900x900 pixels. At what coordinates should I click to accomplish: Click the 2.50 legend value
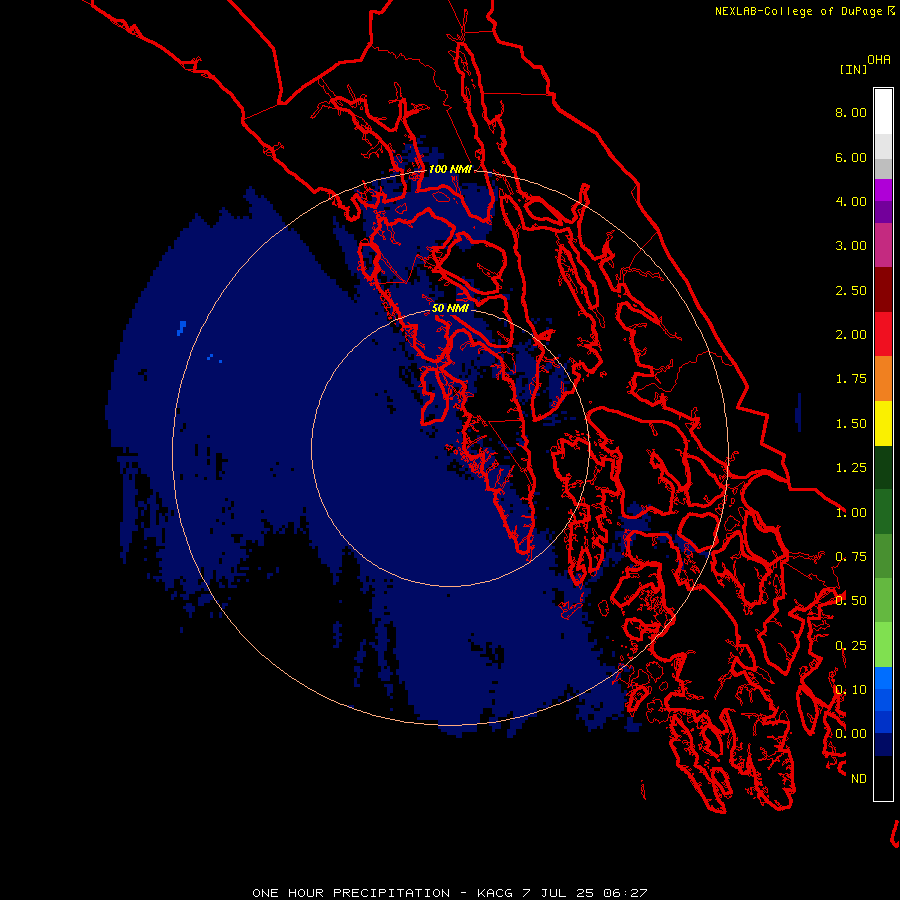click(x=851, y=290)
